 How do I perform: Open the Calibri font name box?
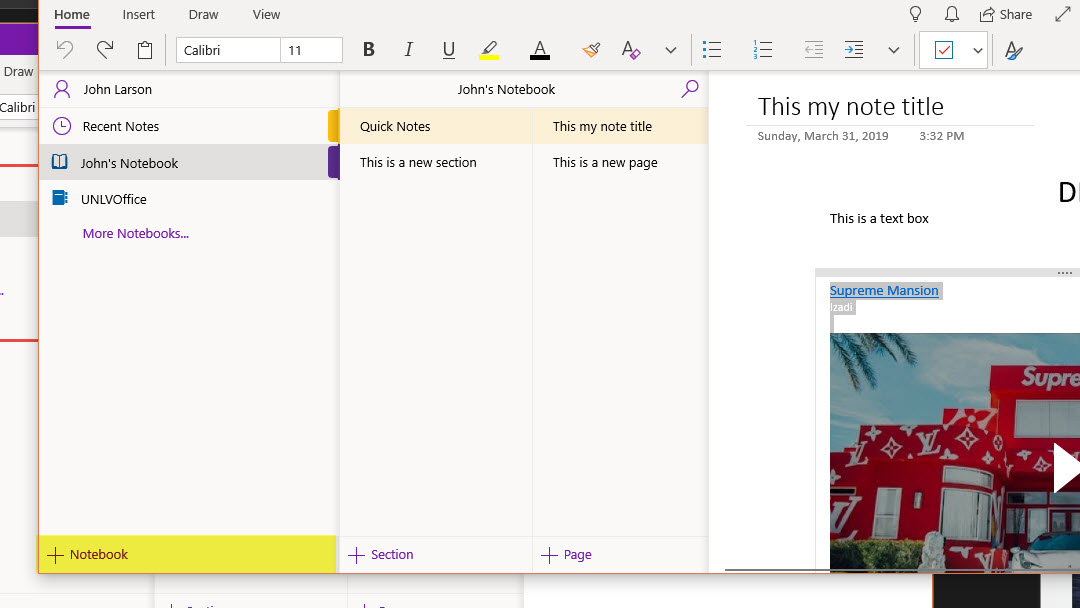[228, 50]
